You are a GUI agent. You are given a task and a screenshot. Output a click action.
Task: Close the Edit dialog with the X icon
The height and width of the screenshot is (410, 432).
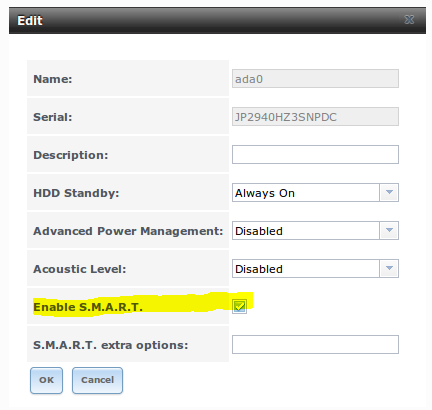click(x=409, y=20)
